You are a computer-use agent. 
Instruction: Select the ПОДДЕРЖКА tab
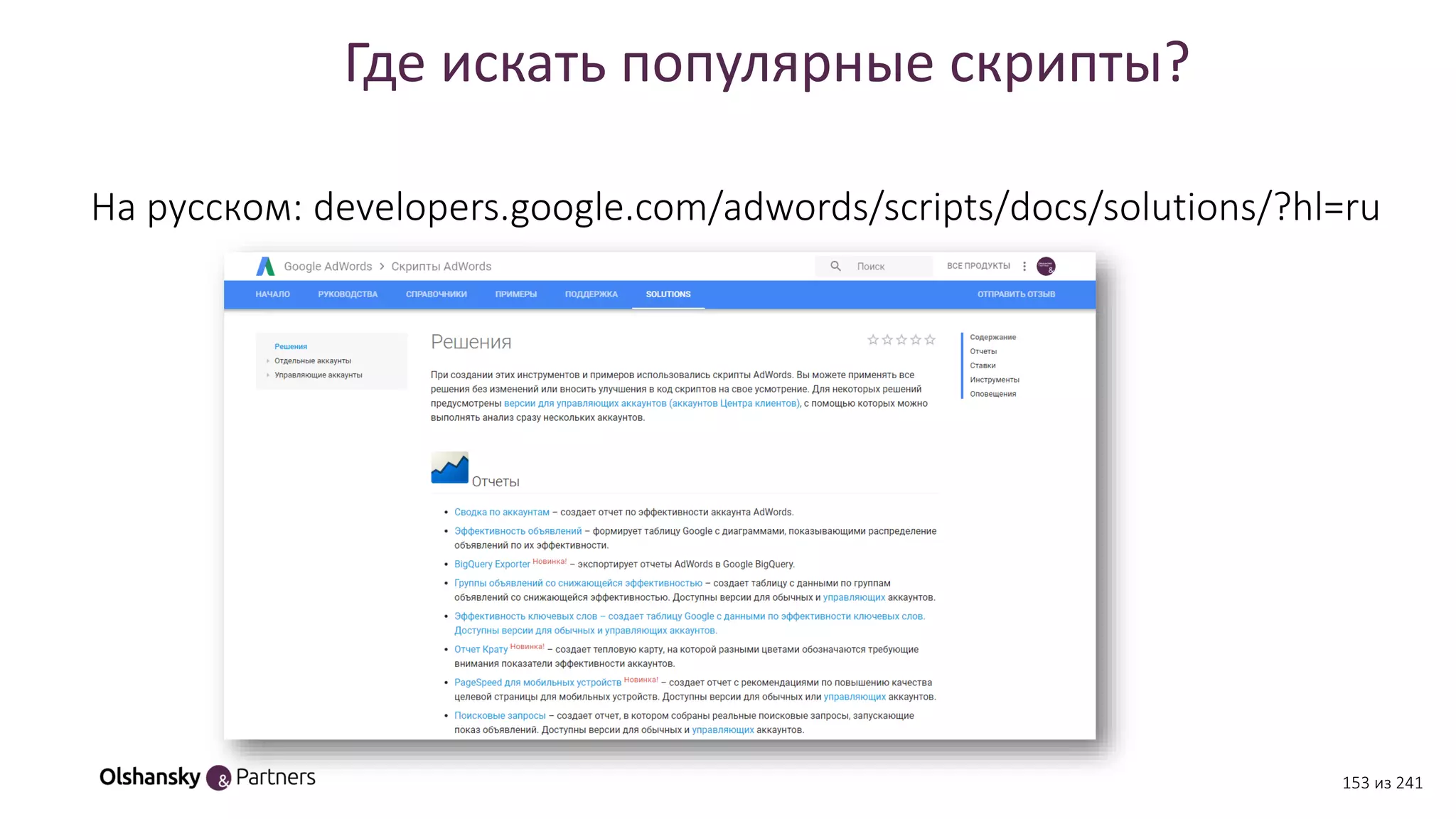click(591, 294)
